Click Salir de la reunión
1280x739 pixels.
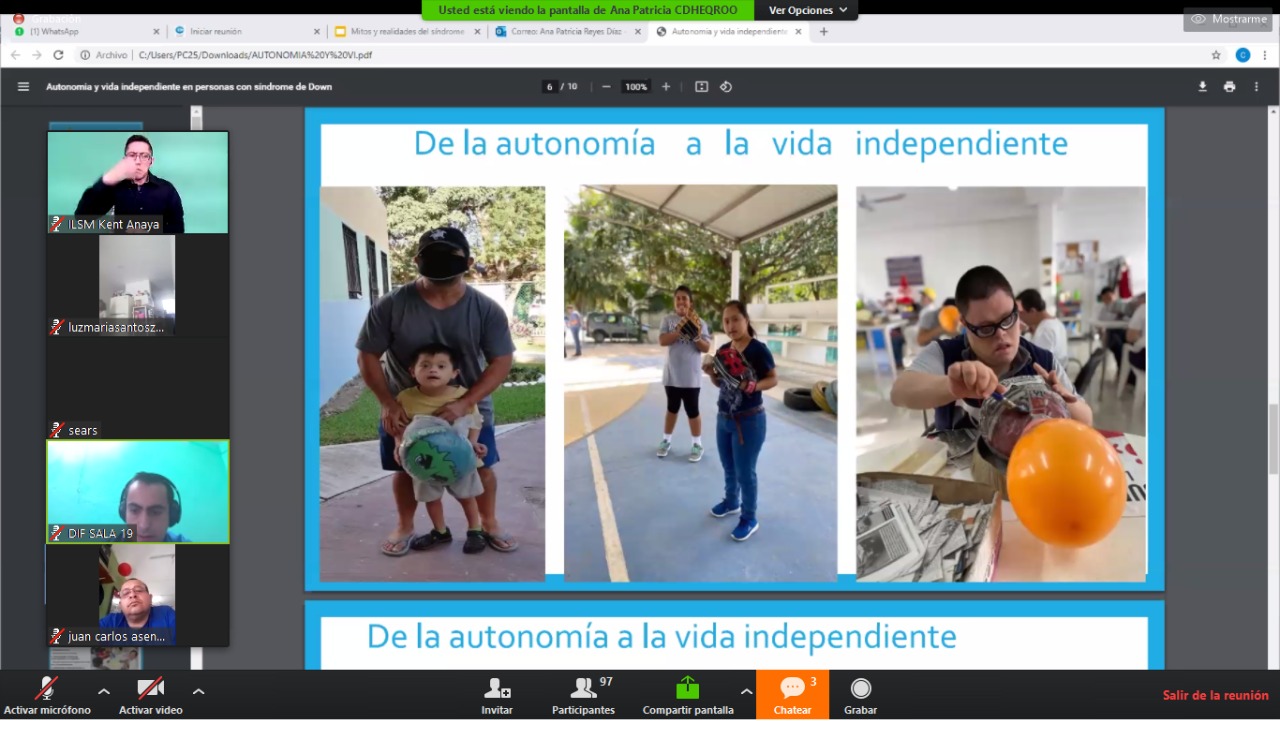[1215, 695]
